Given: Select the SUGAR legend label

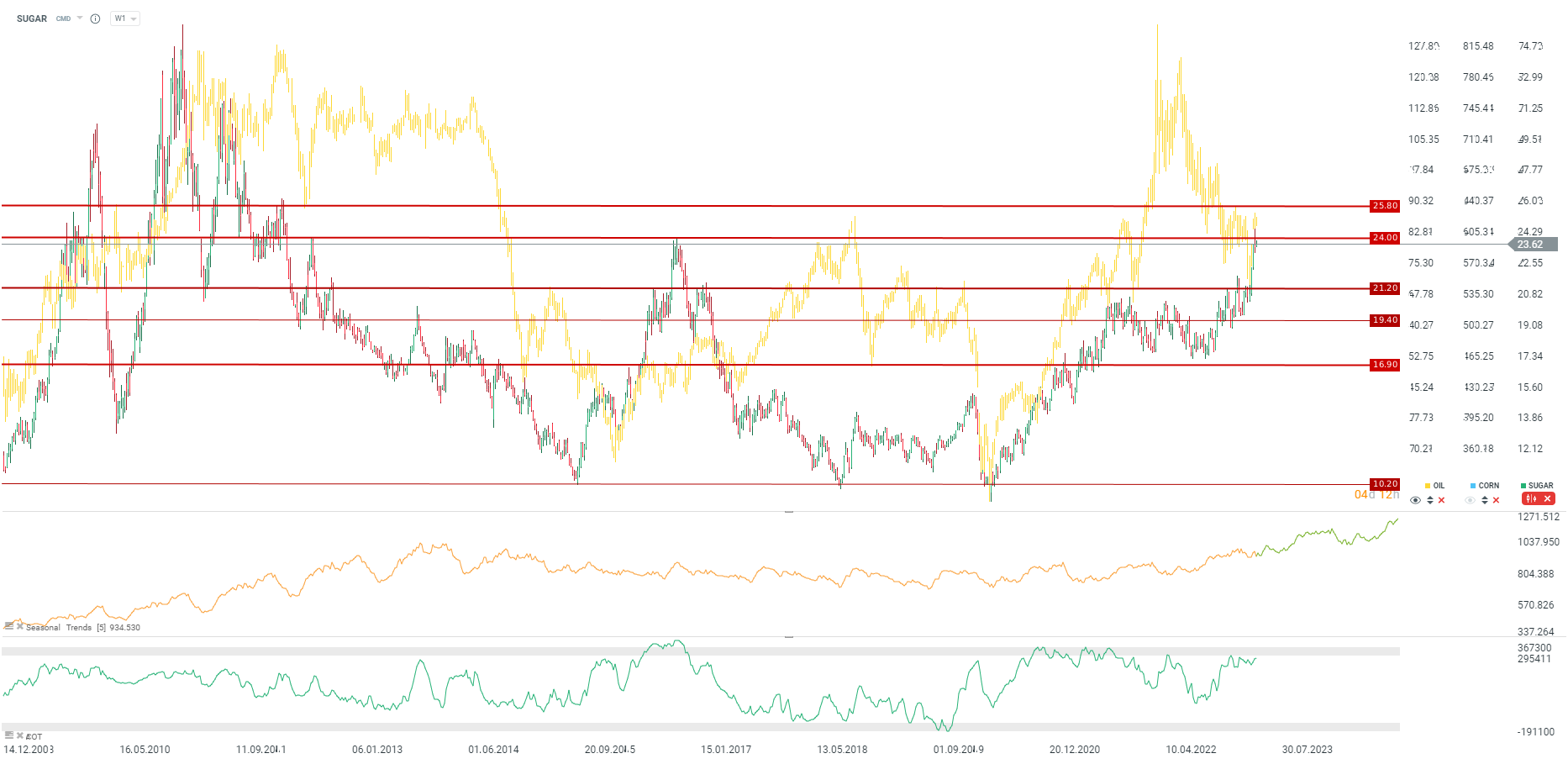Looking at the screenshot, I should tap(1541, 486).
